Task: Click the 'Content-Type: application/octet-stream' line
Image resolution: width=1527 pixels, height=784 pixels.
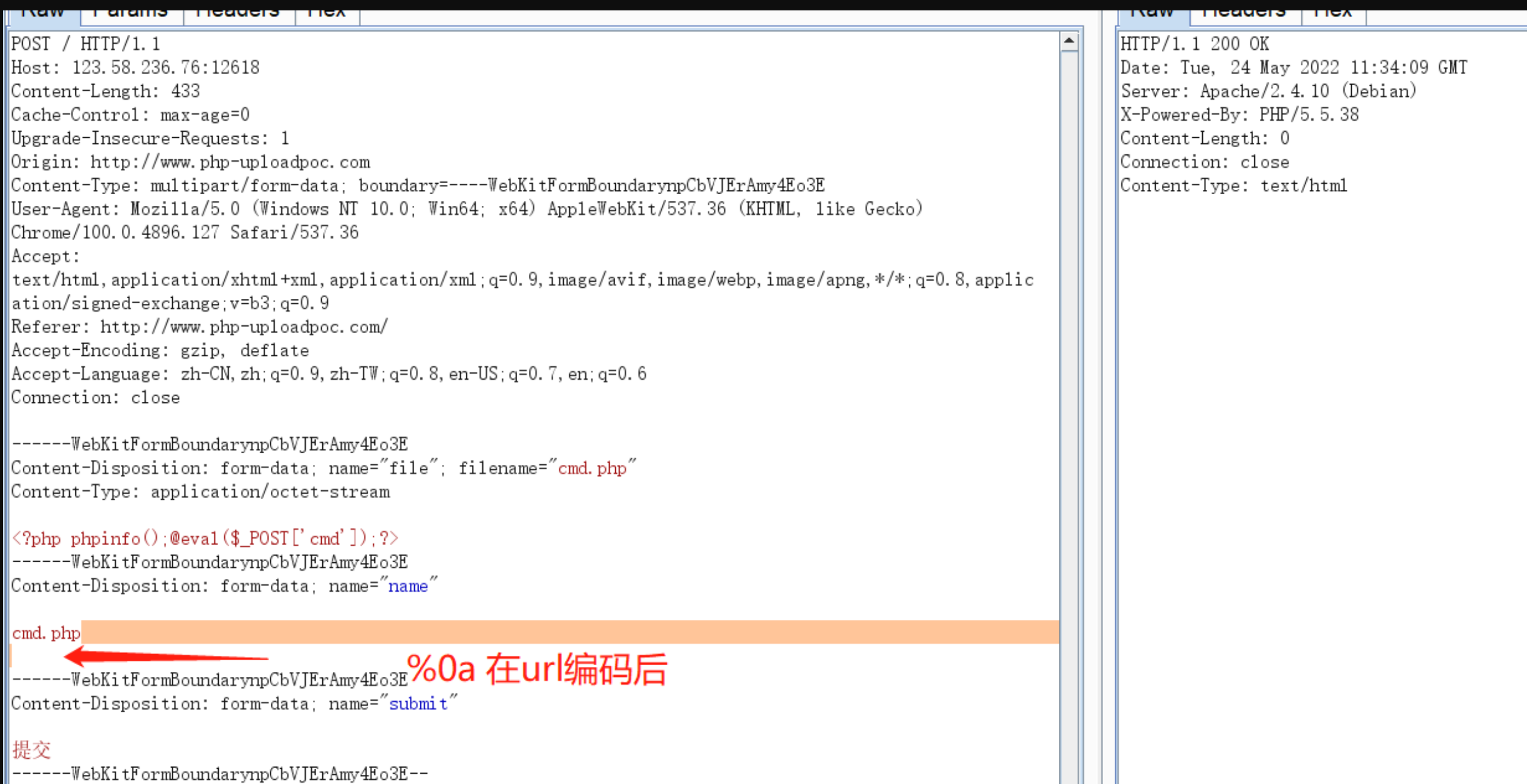Action: click(200, 492)
